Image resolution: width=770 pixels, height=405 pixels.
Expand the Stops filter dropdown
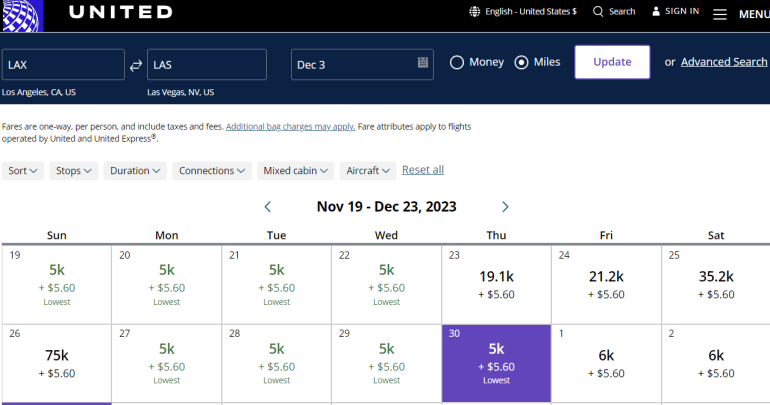pos(75,171)
